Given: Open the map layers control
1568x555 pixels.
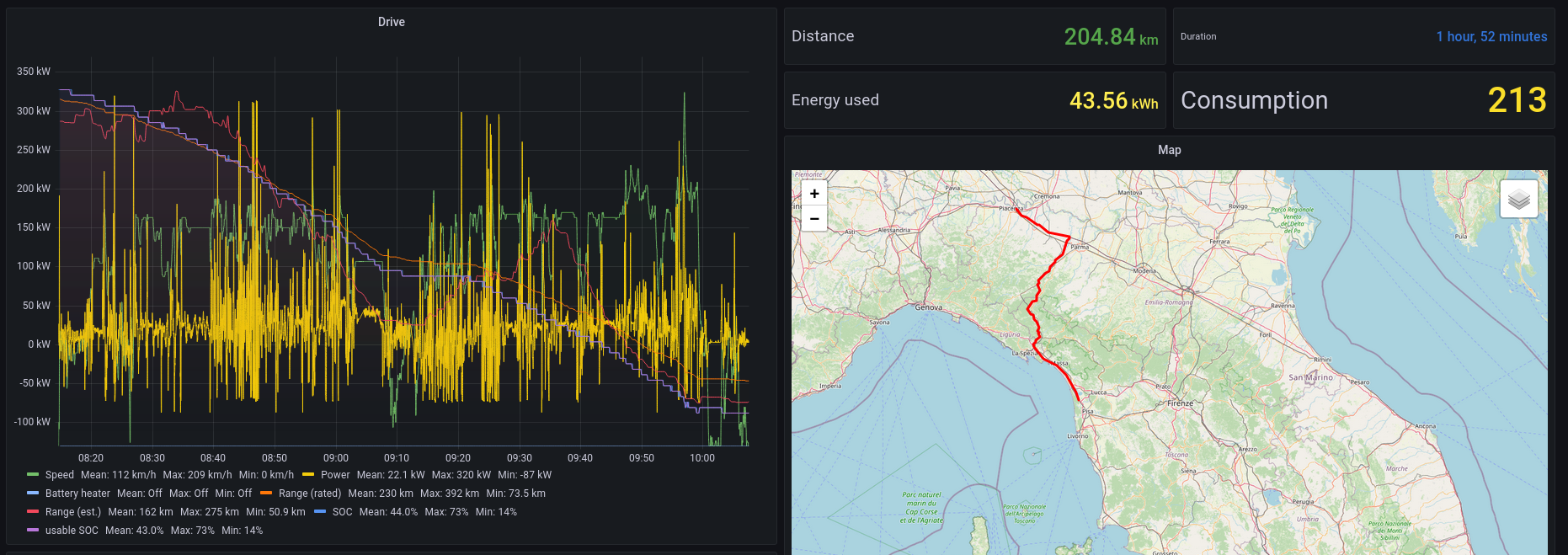Looking at the screenshot, I should click(x=1519, y=200).
